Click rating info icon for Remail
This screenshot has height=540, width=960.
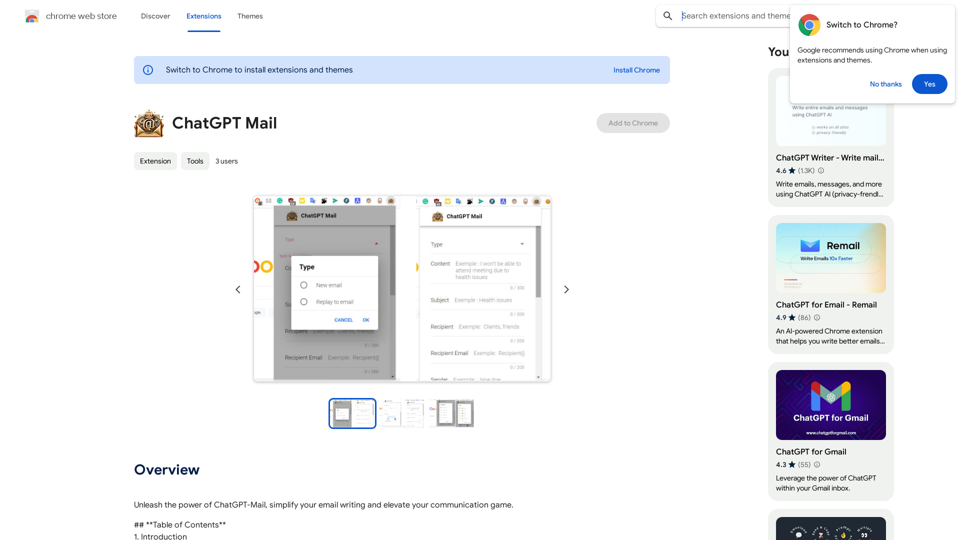coord(817,318)
